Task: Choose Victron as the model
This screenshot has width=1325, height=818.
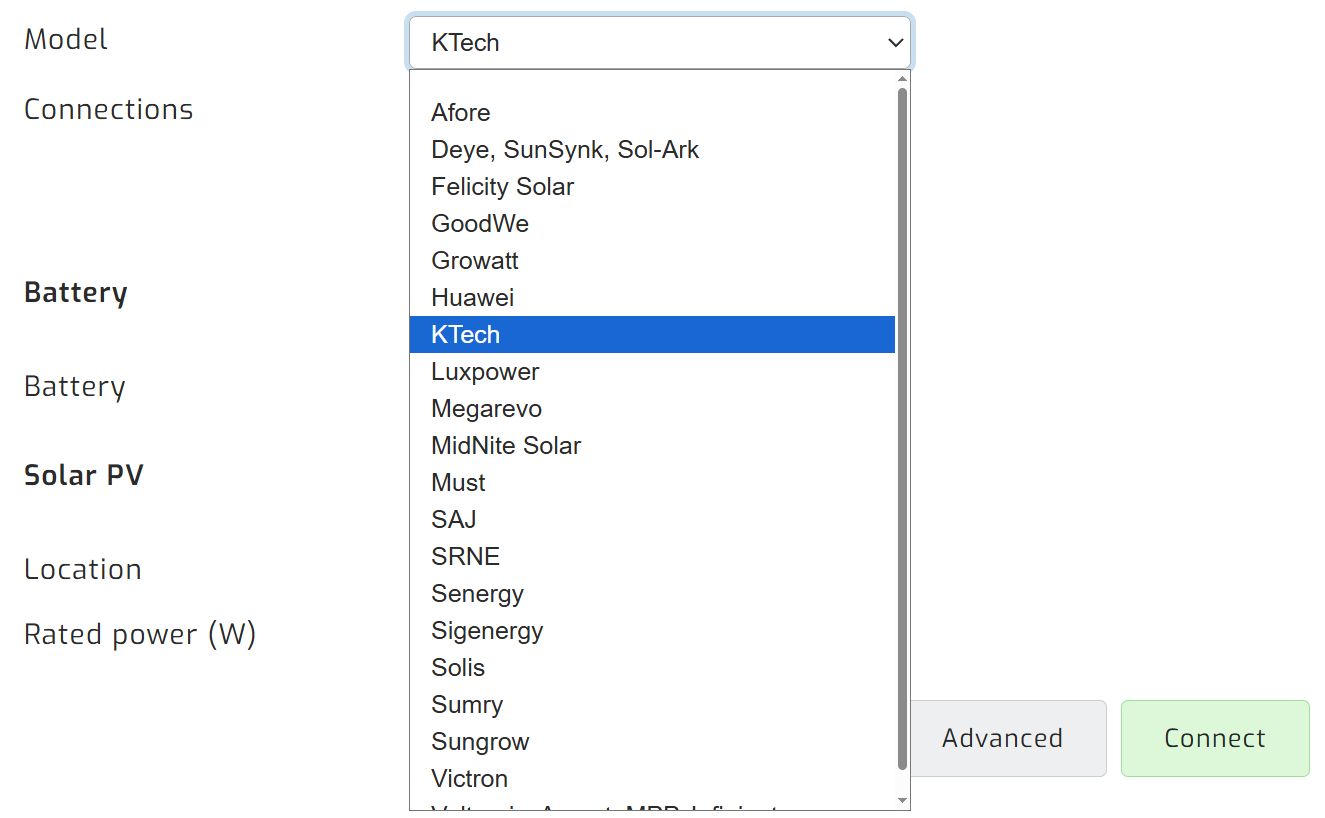Action: click(x=469, y=779)
